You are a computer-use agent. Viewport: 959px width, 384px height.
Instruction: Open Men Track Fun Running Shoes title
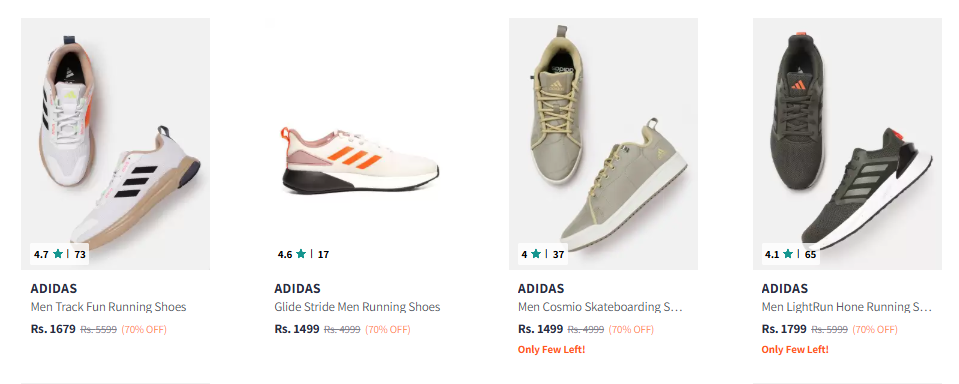[x=108, y=307]
